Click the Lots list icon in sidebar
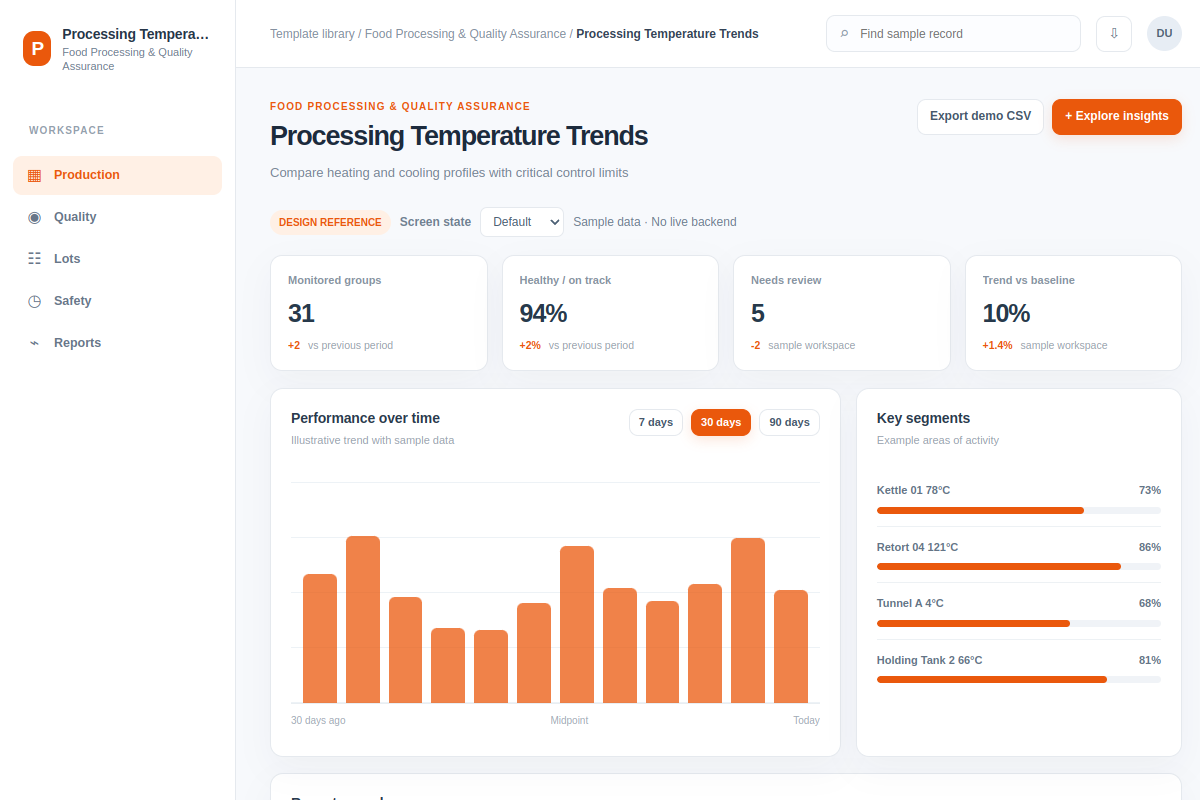This screenshot has height=800, width=1200. (x=34, y=259)
